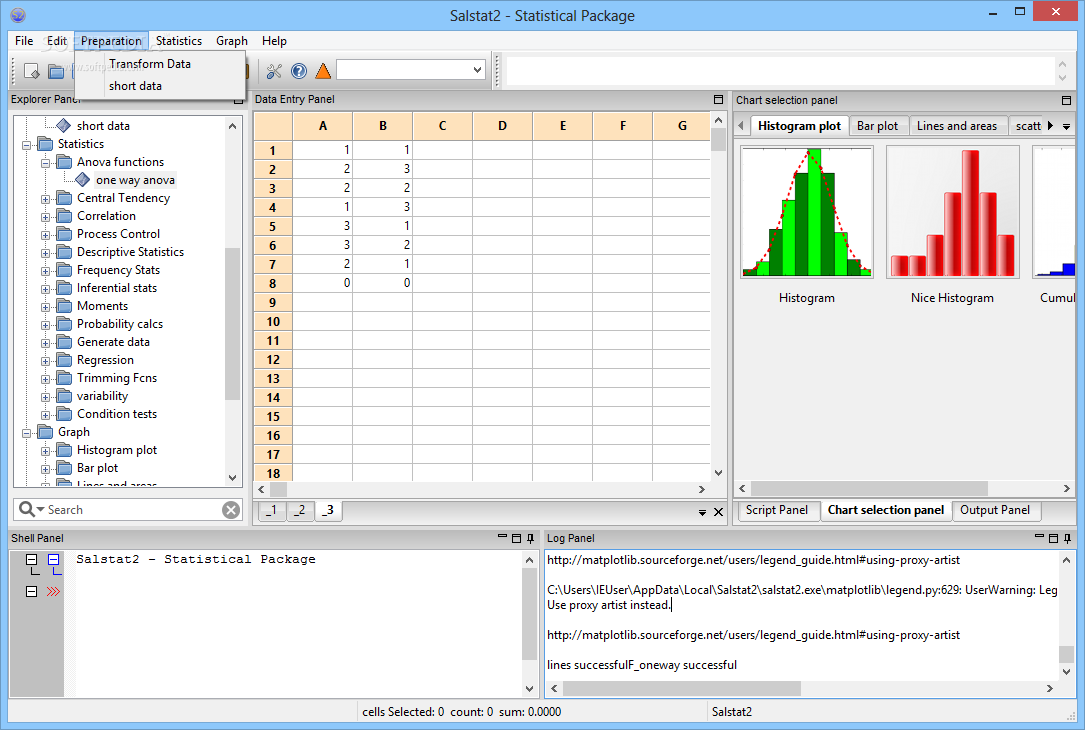Screen dimensions: 1085x730
Task: Expand the Central Tendency node
Action: click(46, 199)
